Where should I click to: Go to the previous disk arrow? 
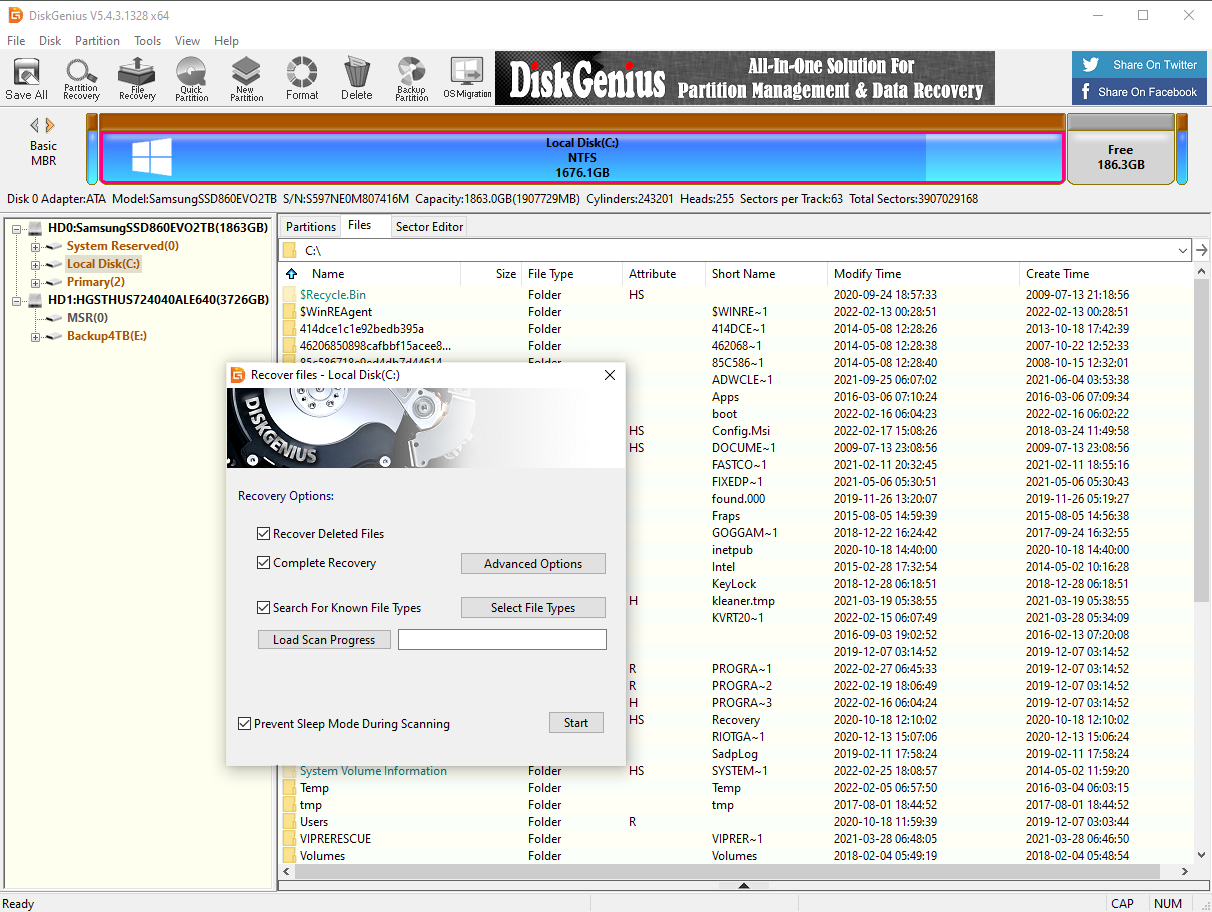[x=35, y=125]
